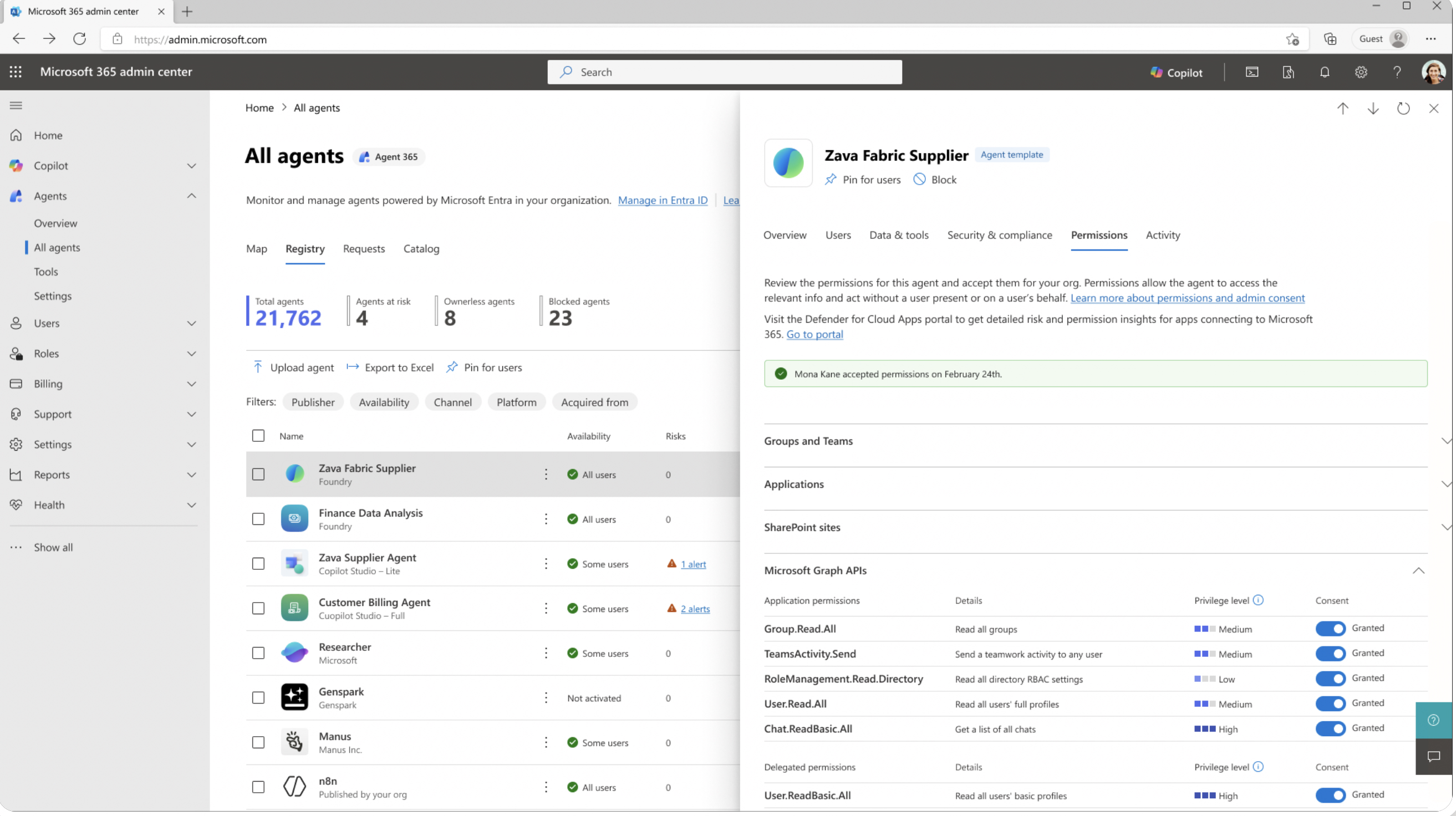Open the Activity tab

pyautogui.click(x=1163, y=235)
